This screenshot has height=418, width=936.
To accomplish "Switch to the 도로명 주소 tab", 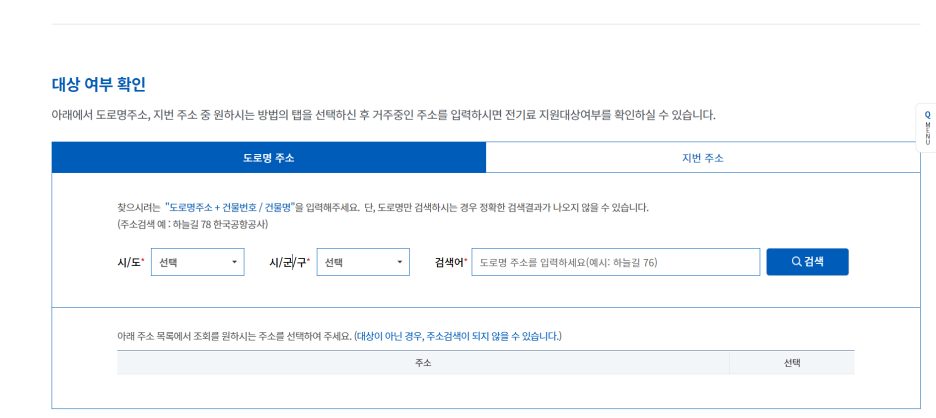I will pyautogui.click(x=269, y=158).
